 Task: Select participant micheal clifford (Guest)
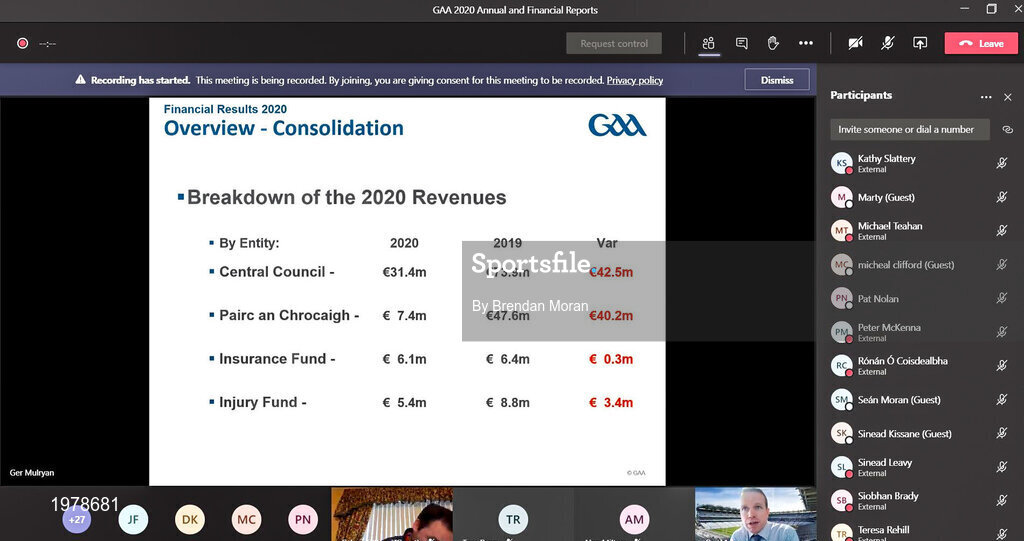[921, 265]
